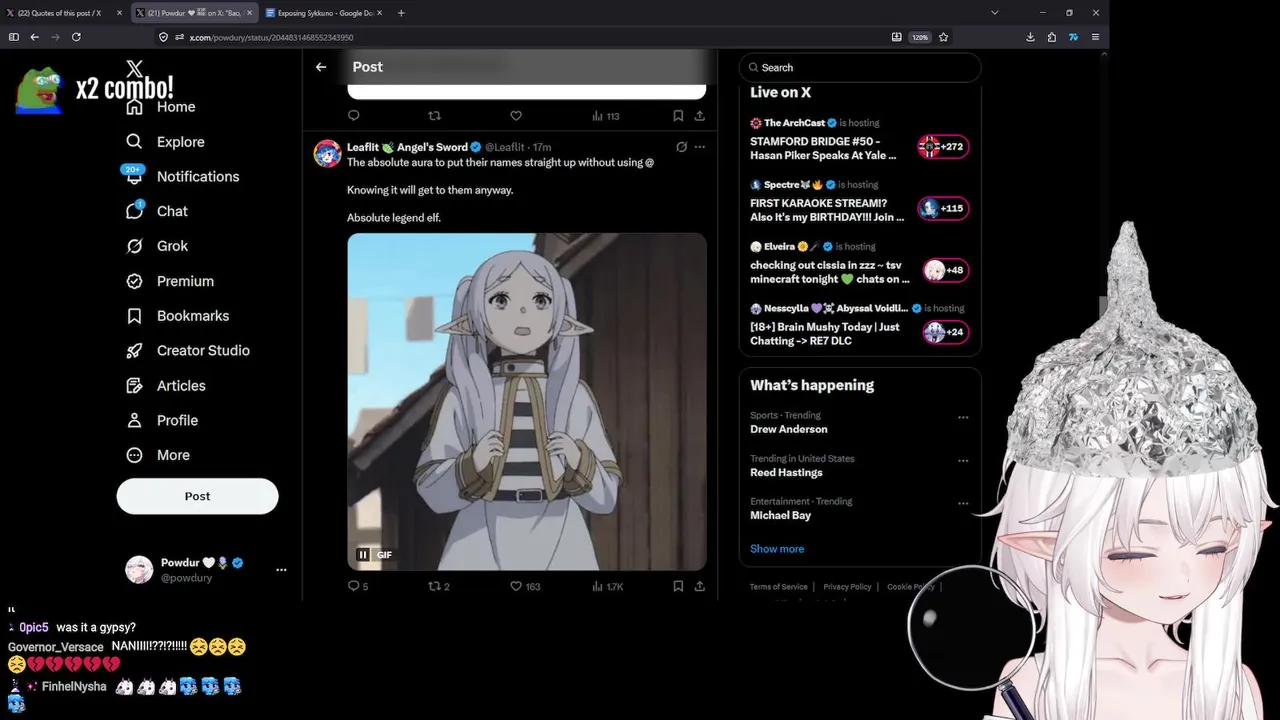Open the Drew Anderson trending topic
The image size is (1280, 720).
pos(789,429)
